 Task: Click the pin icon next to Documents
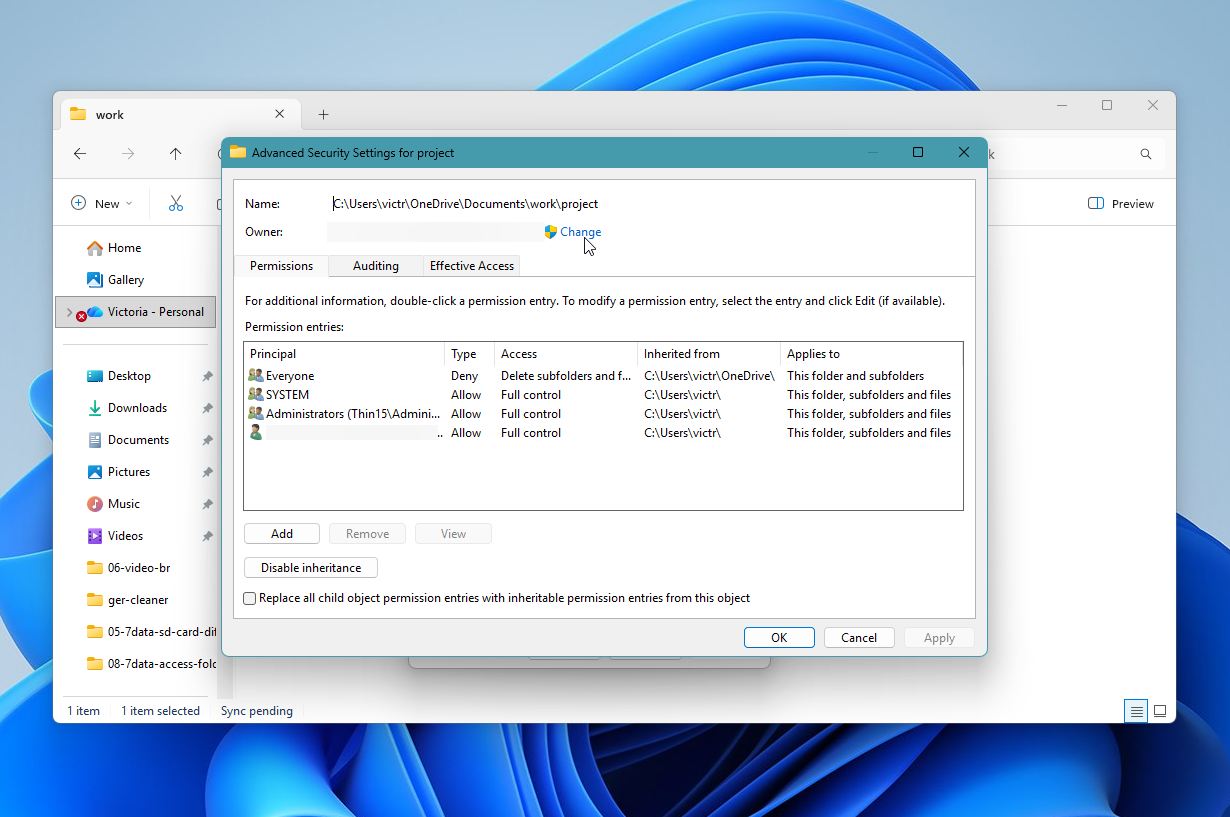click(207, 440)
